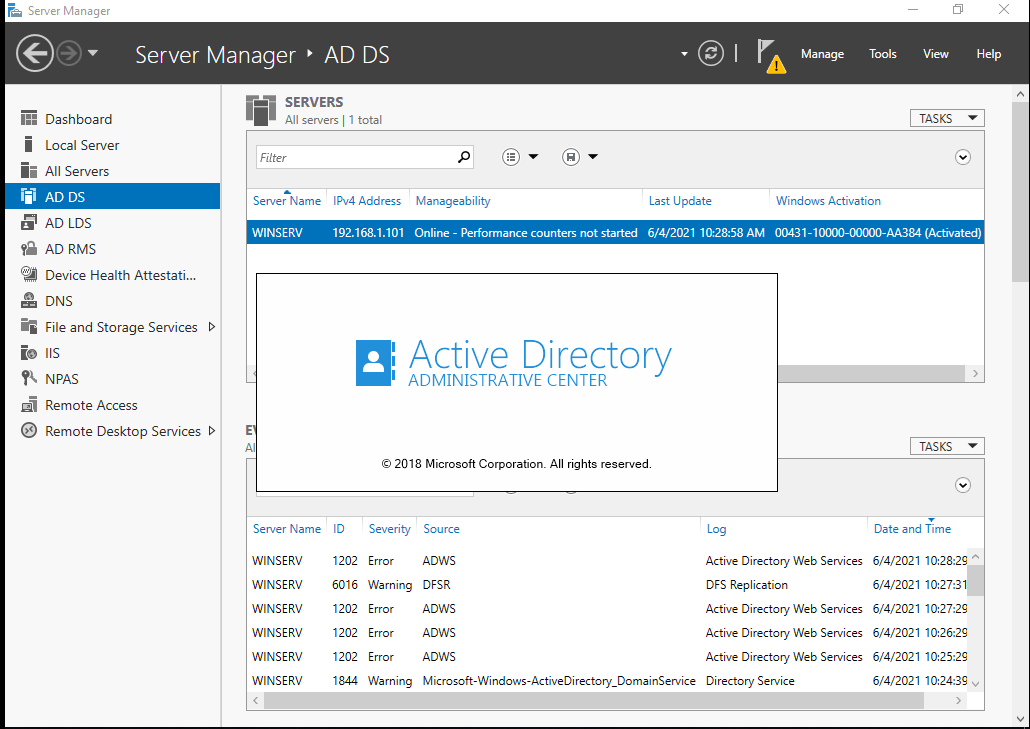This screenshot has width=1030, height=729.
Task: Select ADWS error event at 10:28:29
Action: coord(609,561)
